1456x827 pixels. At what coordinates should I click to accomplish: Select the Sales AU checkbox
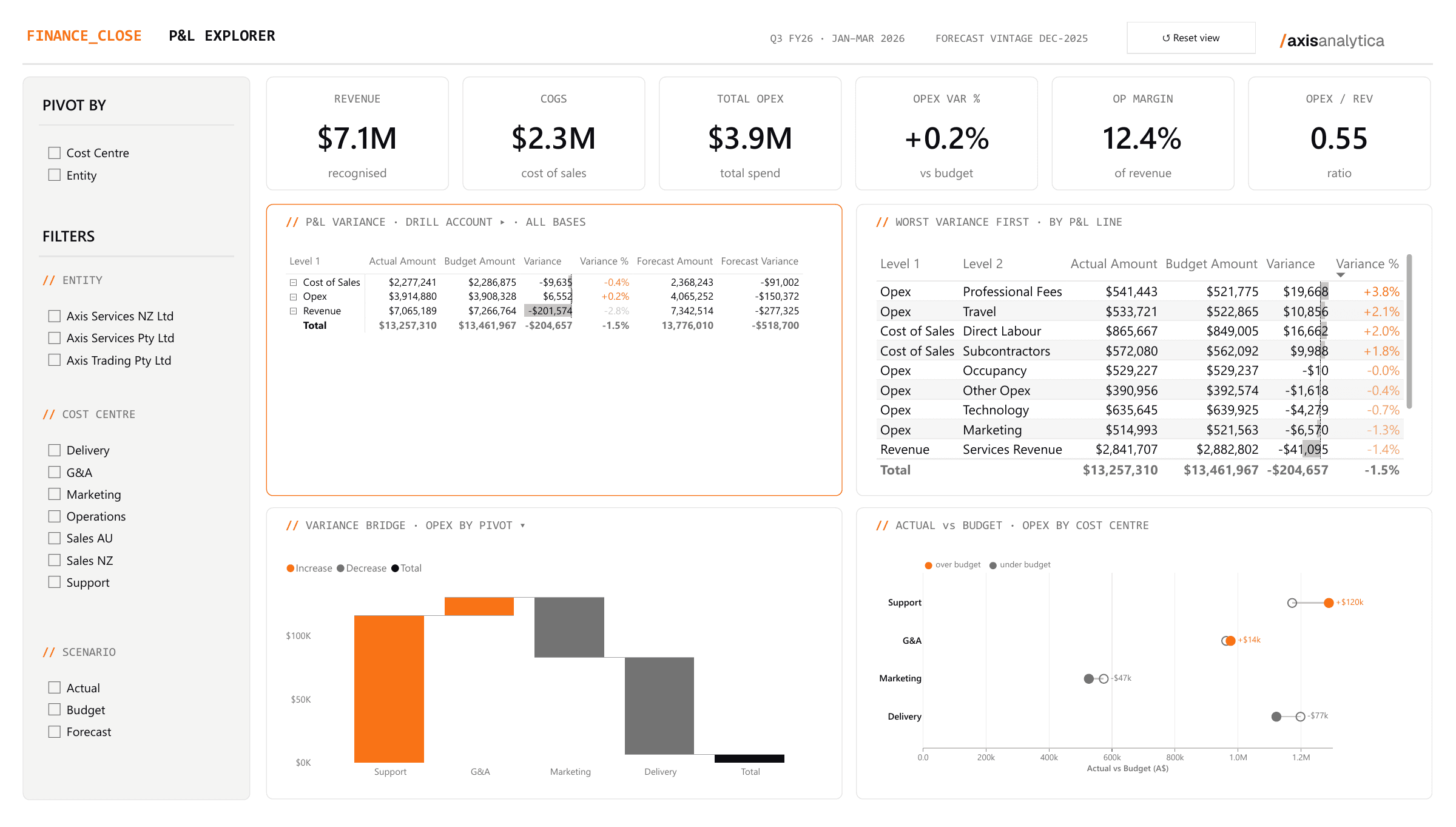[55, 538]
